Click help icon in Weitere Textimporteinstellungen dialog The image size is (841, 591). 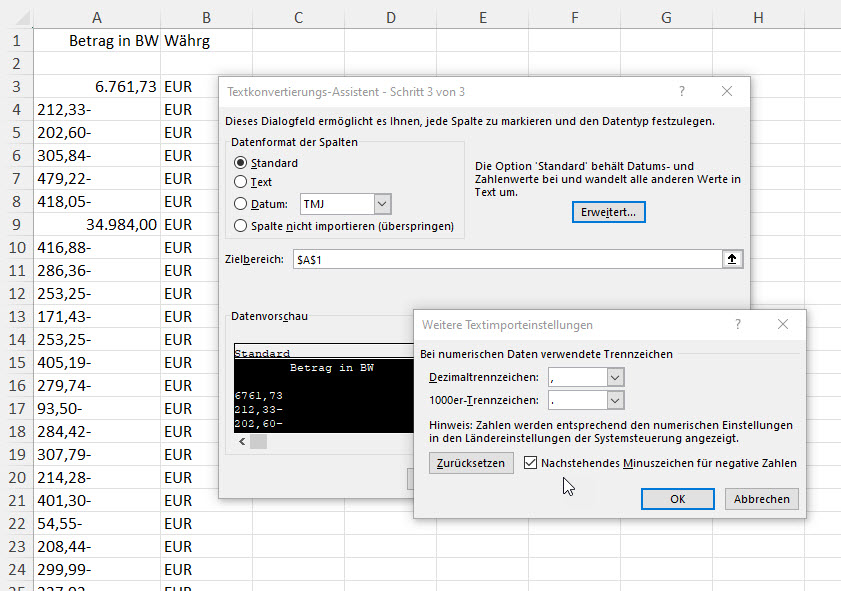(738, 324)
